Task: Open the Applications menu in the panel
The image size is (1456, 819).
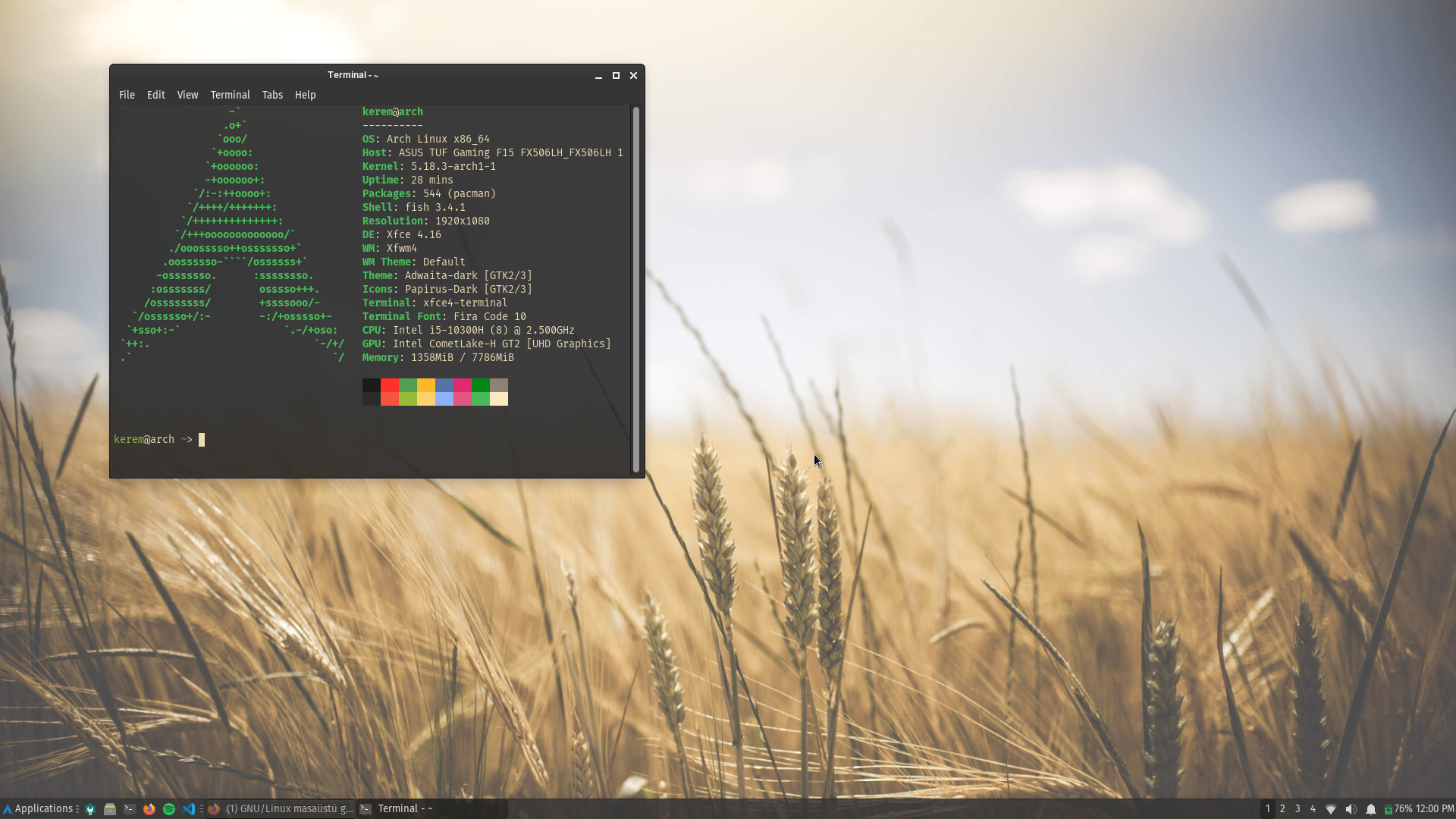Action: click(x=38, y=808)
